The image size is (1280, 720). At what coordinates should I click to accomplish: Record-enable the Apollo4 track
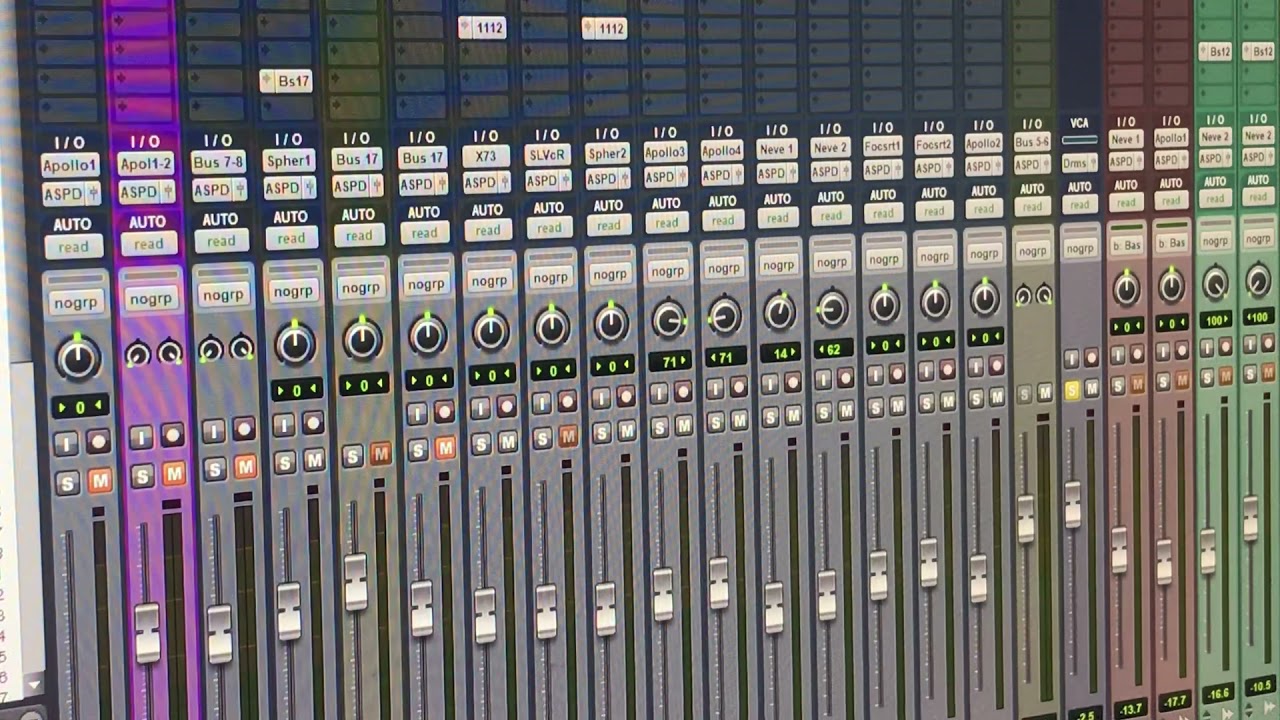(x=739, y=387)
